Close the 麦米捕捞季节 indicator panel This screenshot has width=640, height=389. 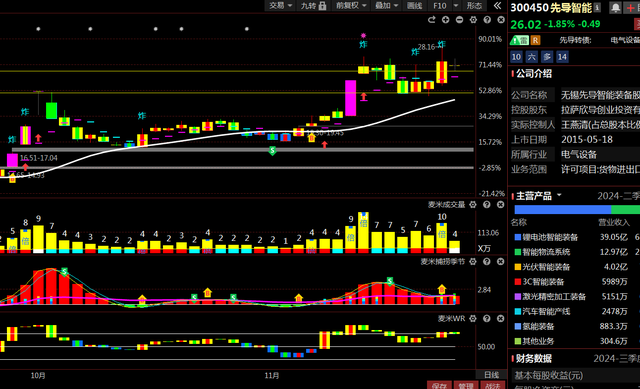pyautogui.click(x=500, y=262)
